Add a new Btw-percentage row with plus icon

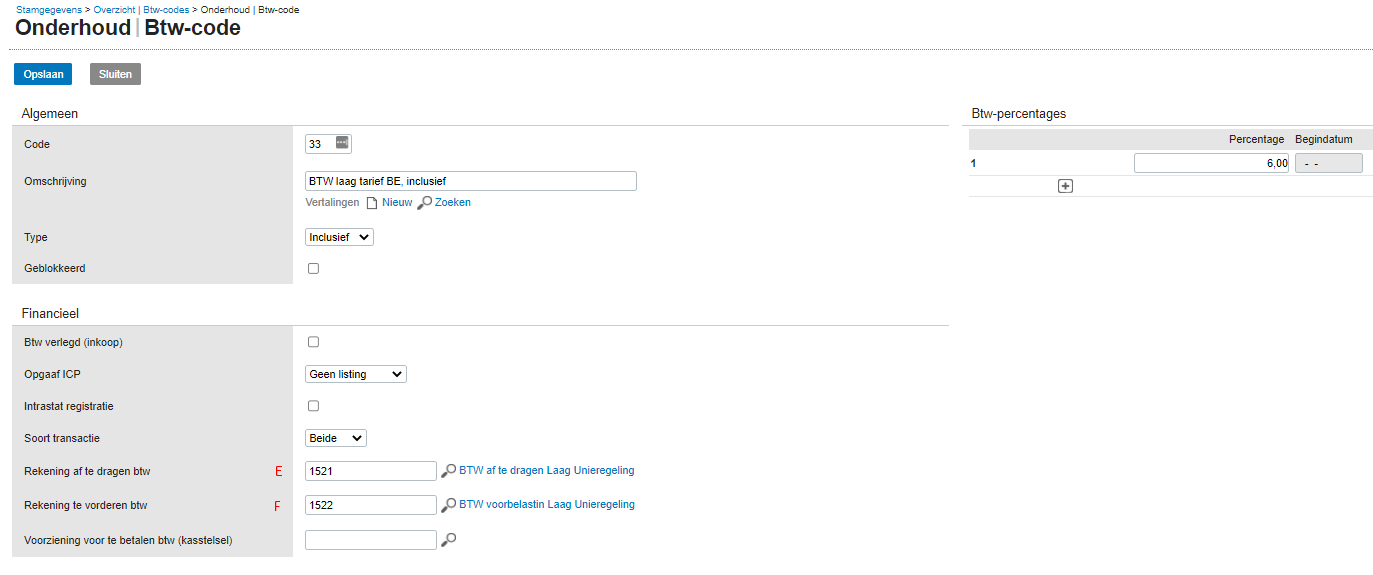1065,186
